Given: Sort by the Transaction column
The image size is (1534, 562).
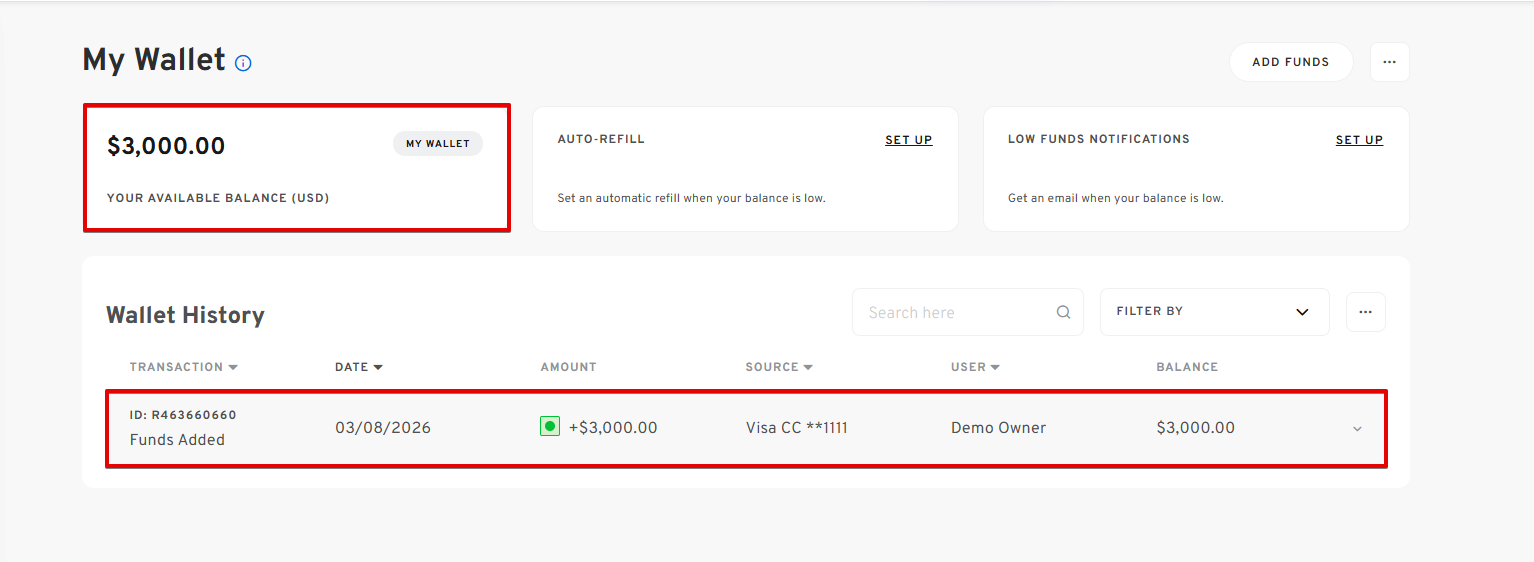Looking at the screenshot, I should pos(183,367).
